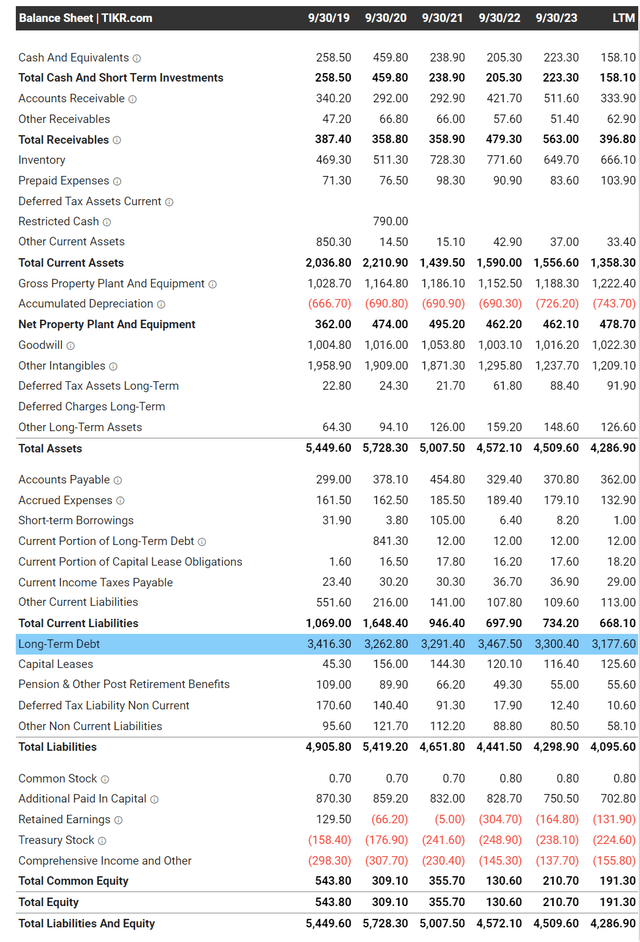Image resolution: width=640 pixels, height=942 pixels.
Task: Click the Inventory row label
Action: [x=41, y=160]
